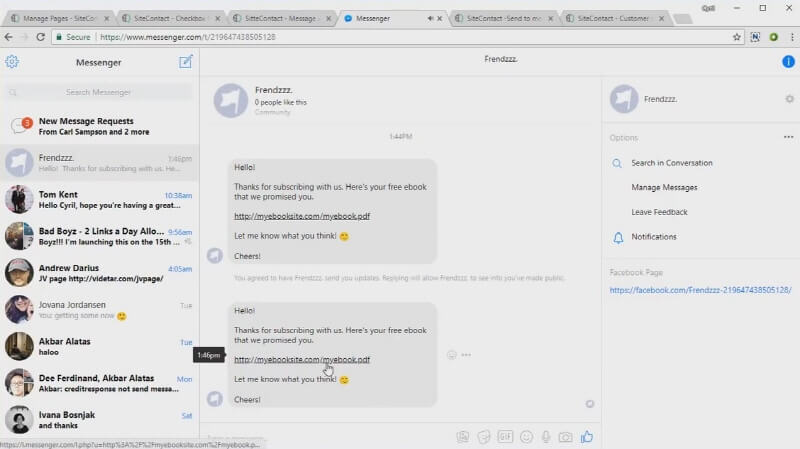Click the Notifications bell icon
800x449 pixels.
(x=618, y=237)
